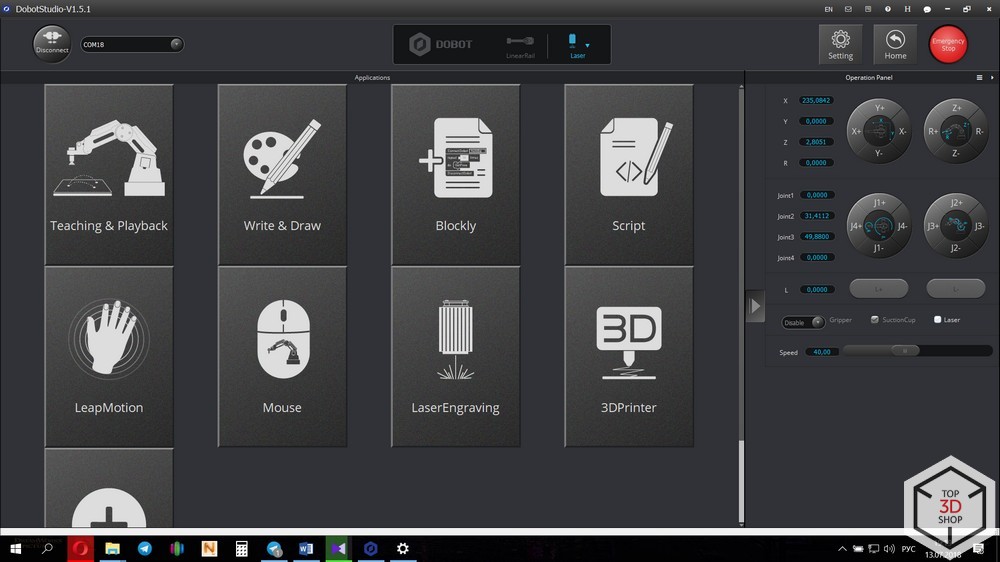Open the Mouse control application

283,357
